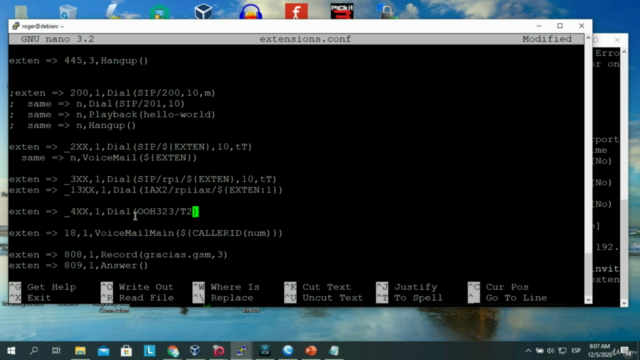Open VirtualBox from the taskbar
The image size is (640, 360).
tap(195, 351)
